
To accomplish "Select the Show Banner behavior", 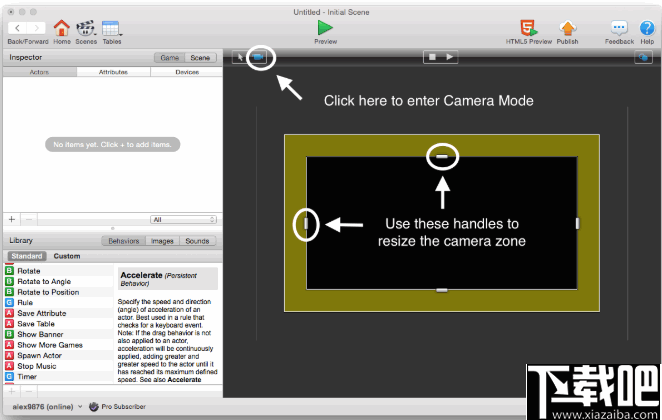I will tap(59, 334).
